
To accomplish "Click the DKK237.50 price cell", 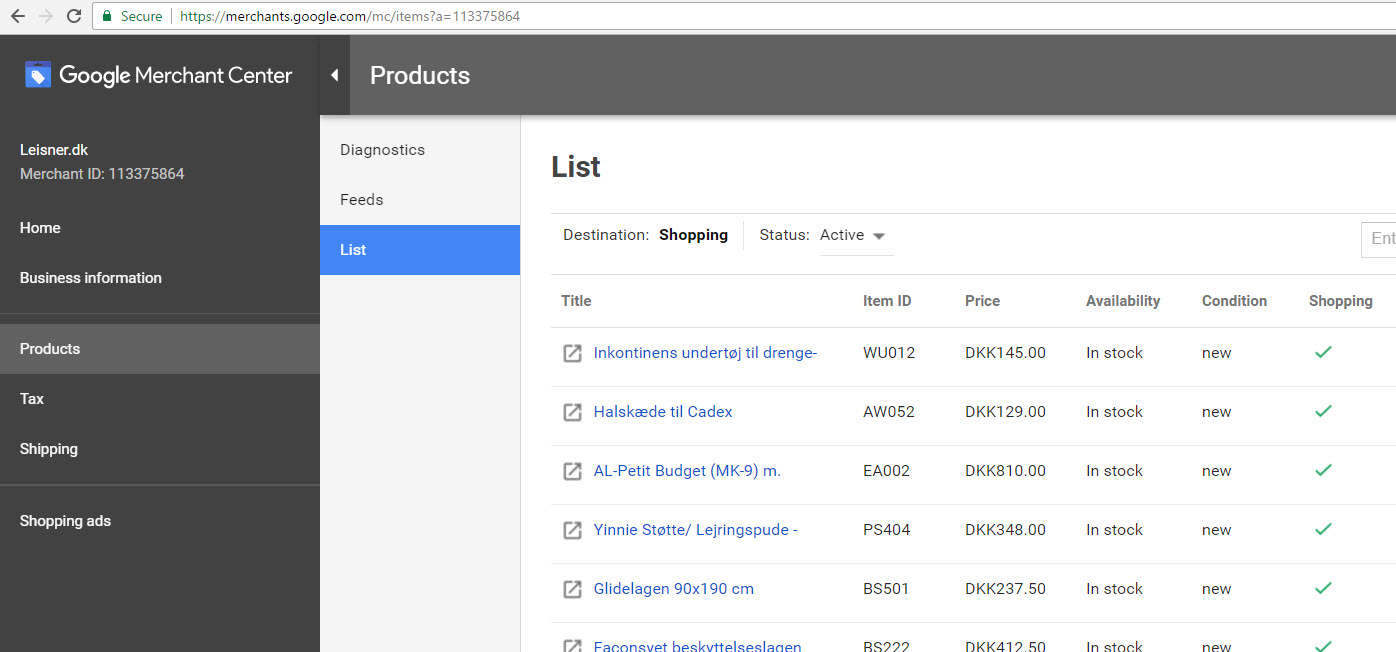I will pos(1005,589).
